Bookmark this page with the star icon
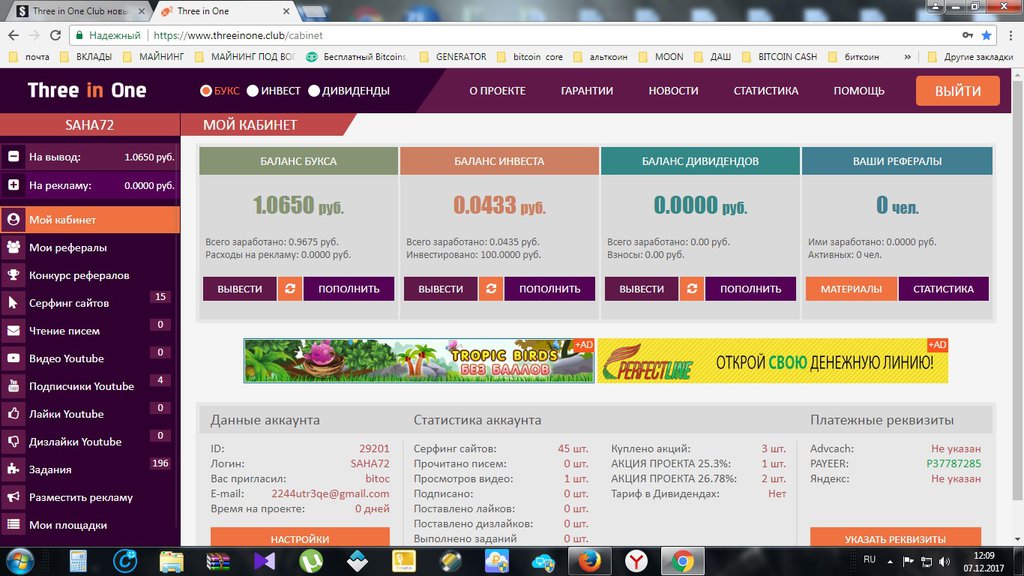 (x=986, y=34)
